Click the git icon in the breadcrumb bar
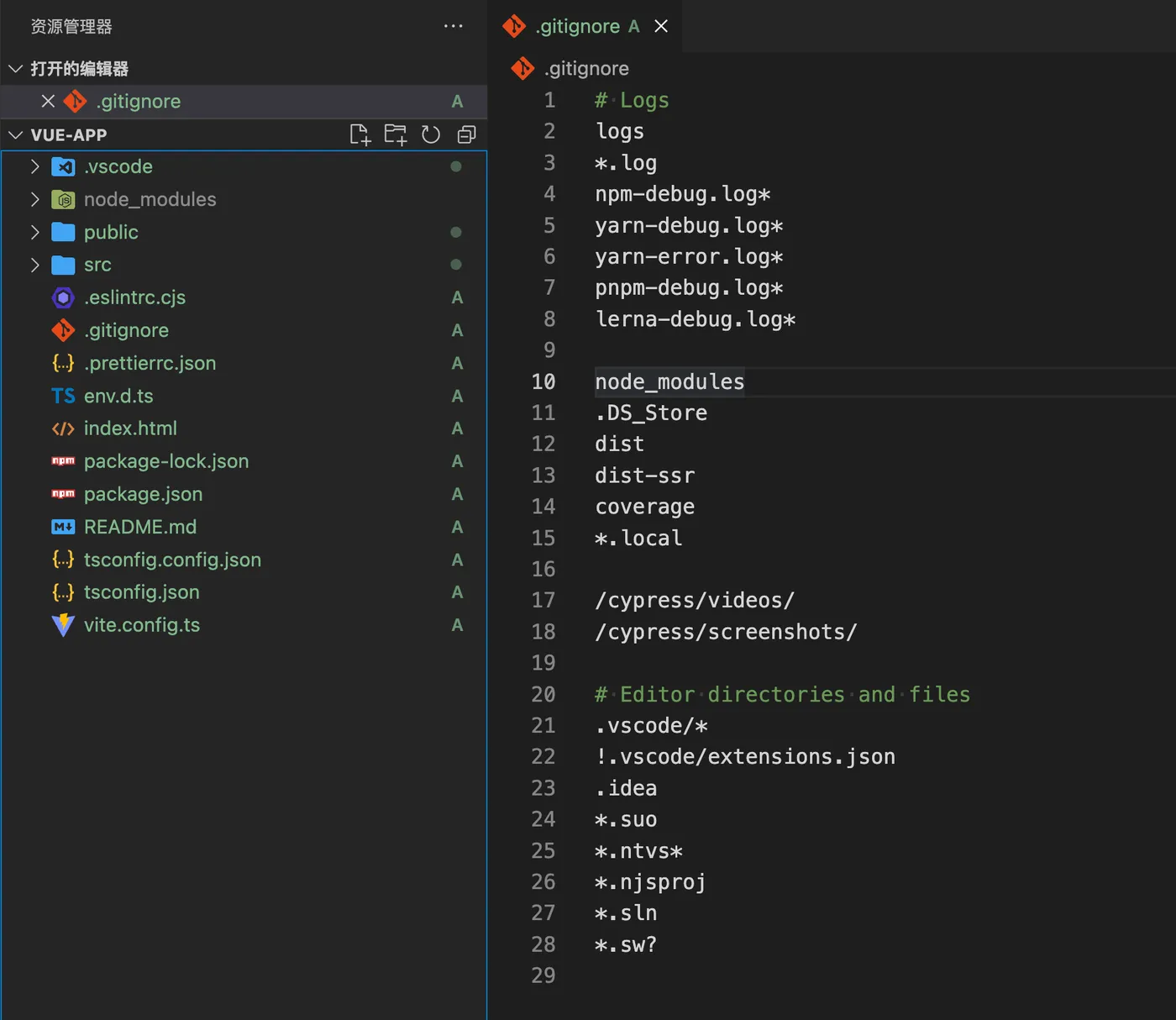Image resolution: width=1176 pixels, height=1020 pixels. (522, 68)
